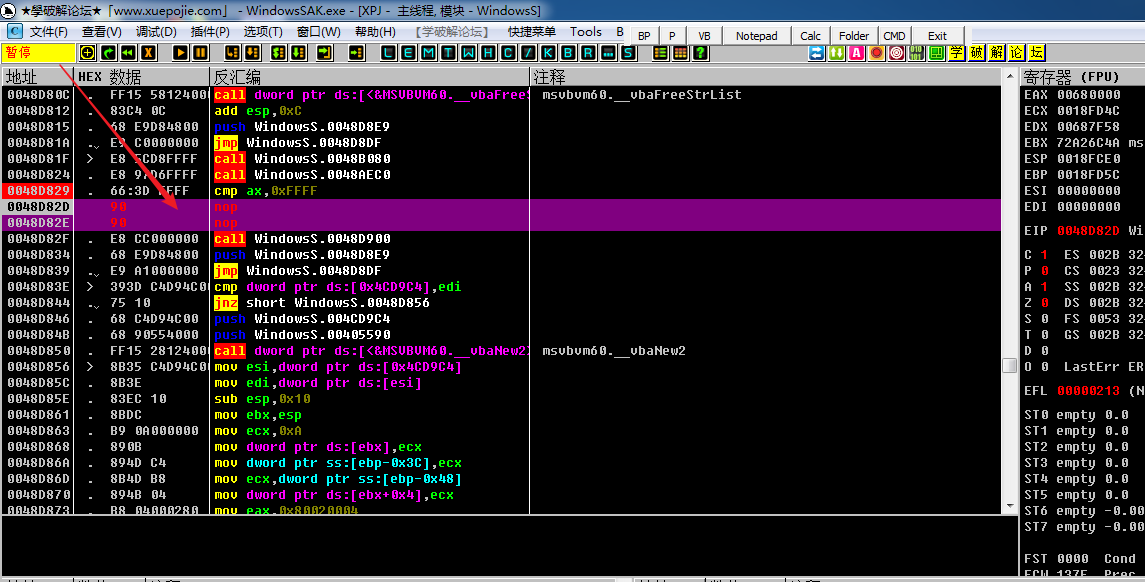Click the EAX register value 00680000
The image size is (1145, 582).
1089,94
